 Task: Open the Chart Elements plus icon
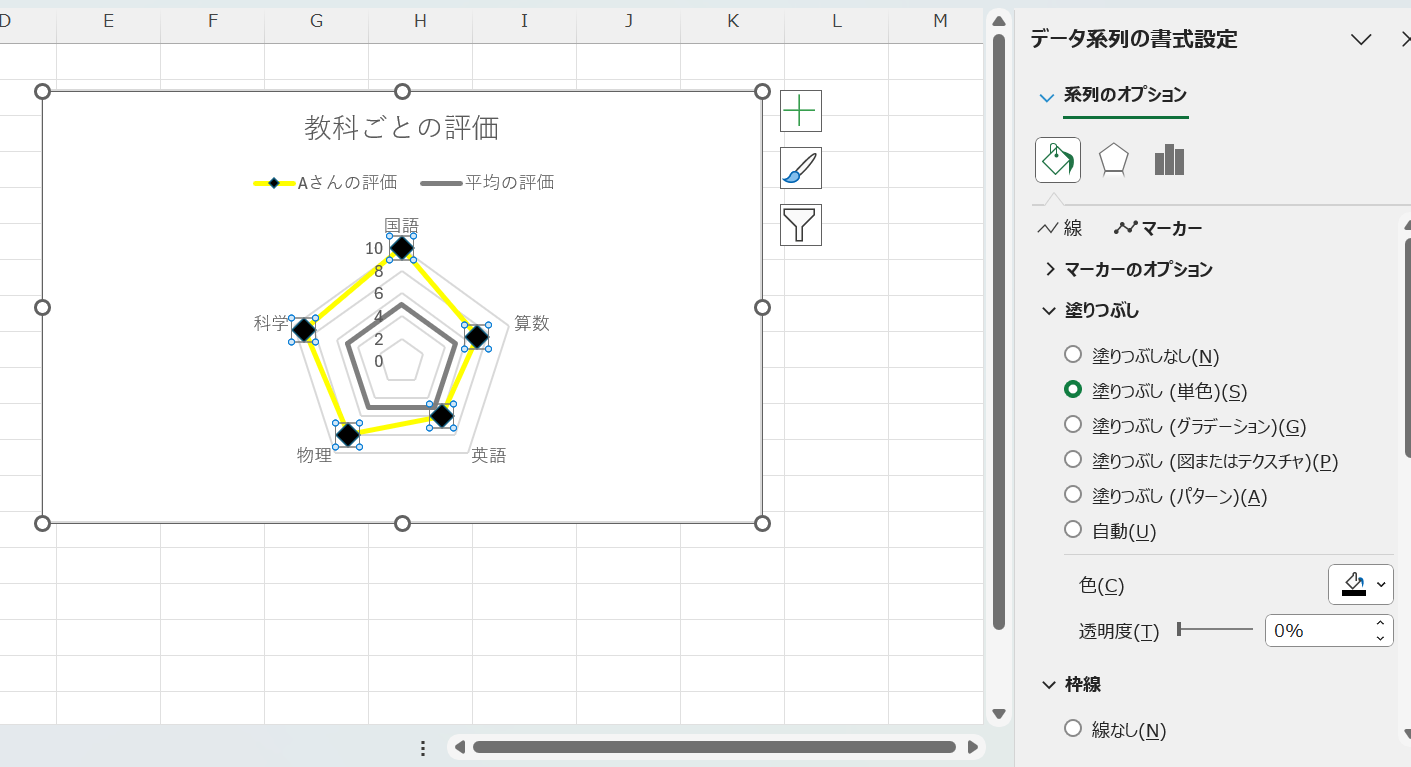800,110
